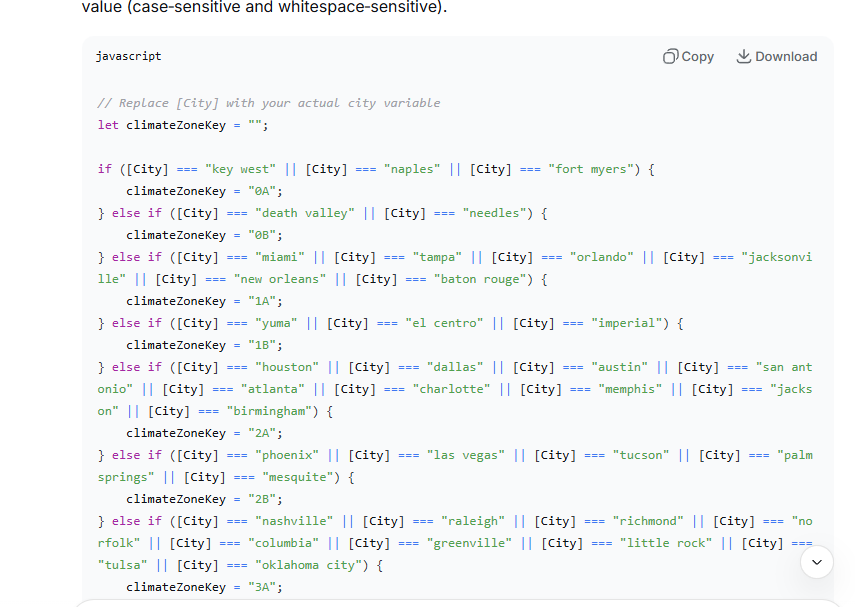
Task: Click the Copy button label
Action: [698, 57]
